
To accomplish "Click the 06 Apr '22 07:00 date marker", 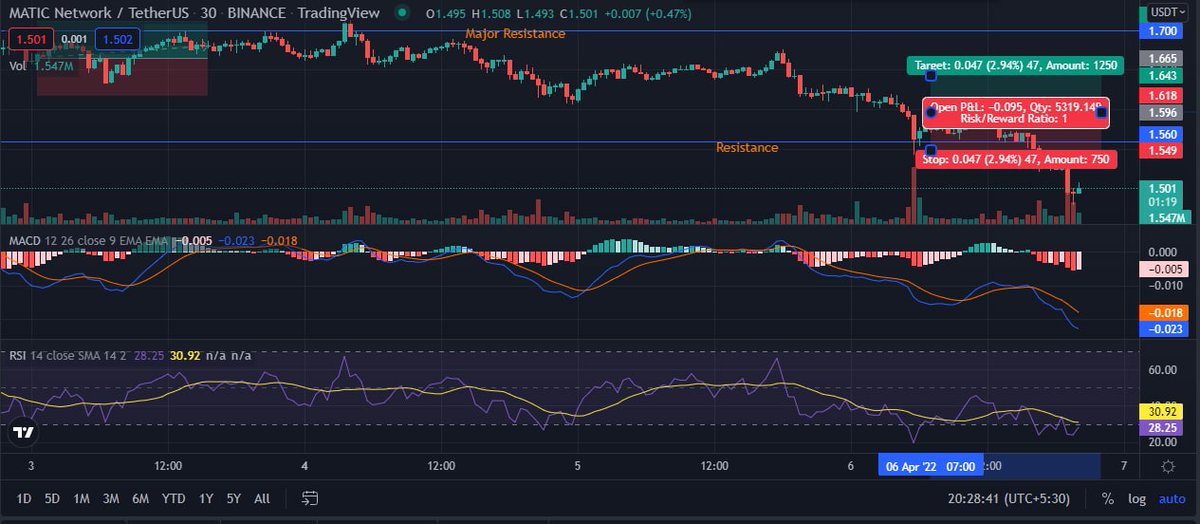I will [x=929, y=466].
